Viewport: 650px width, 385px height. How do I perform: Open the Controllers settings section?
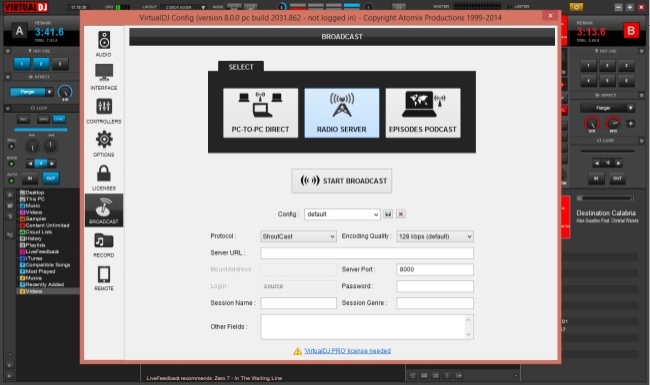104,111
